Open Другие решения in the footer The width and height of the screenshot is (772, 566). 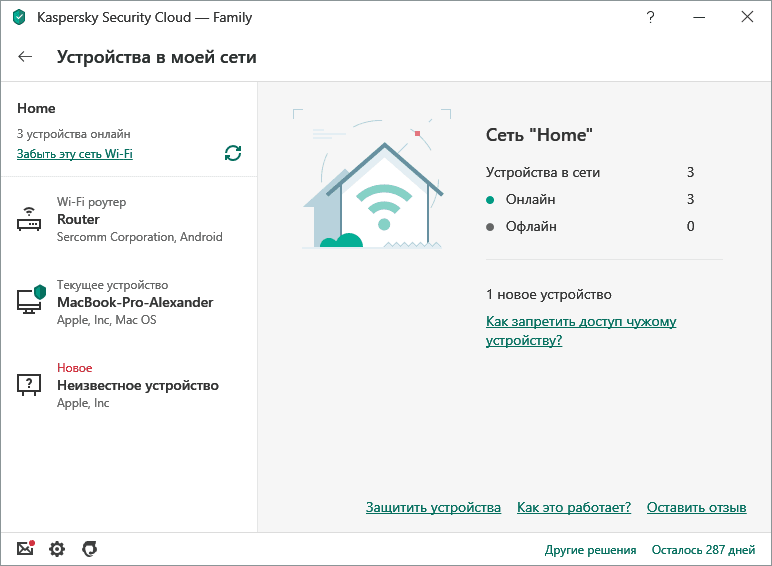coord(590,549)
